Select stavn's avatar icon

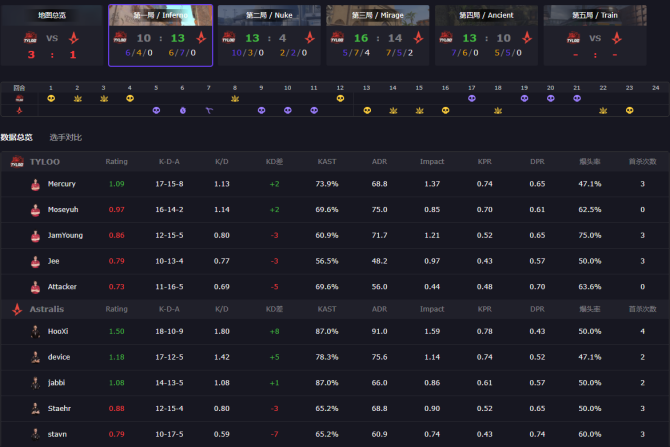[35, 434]
